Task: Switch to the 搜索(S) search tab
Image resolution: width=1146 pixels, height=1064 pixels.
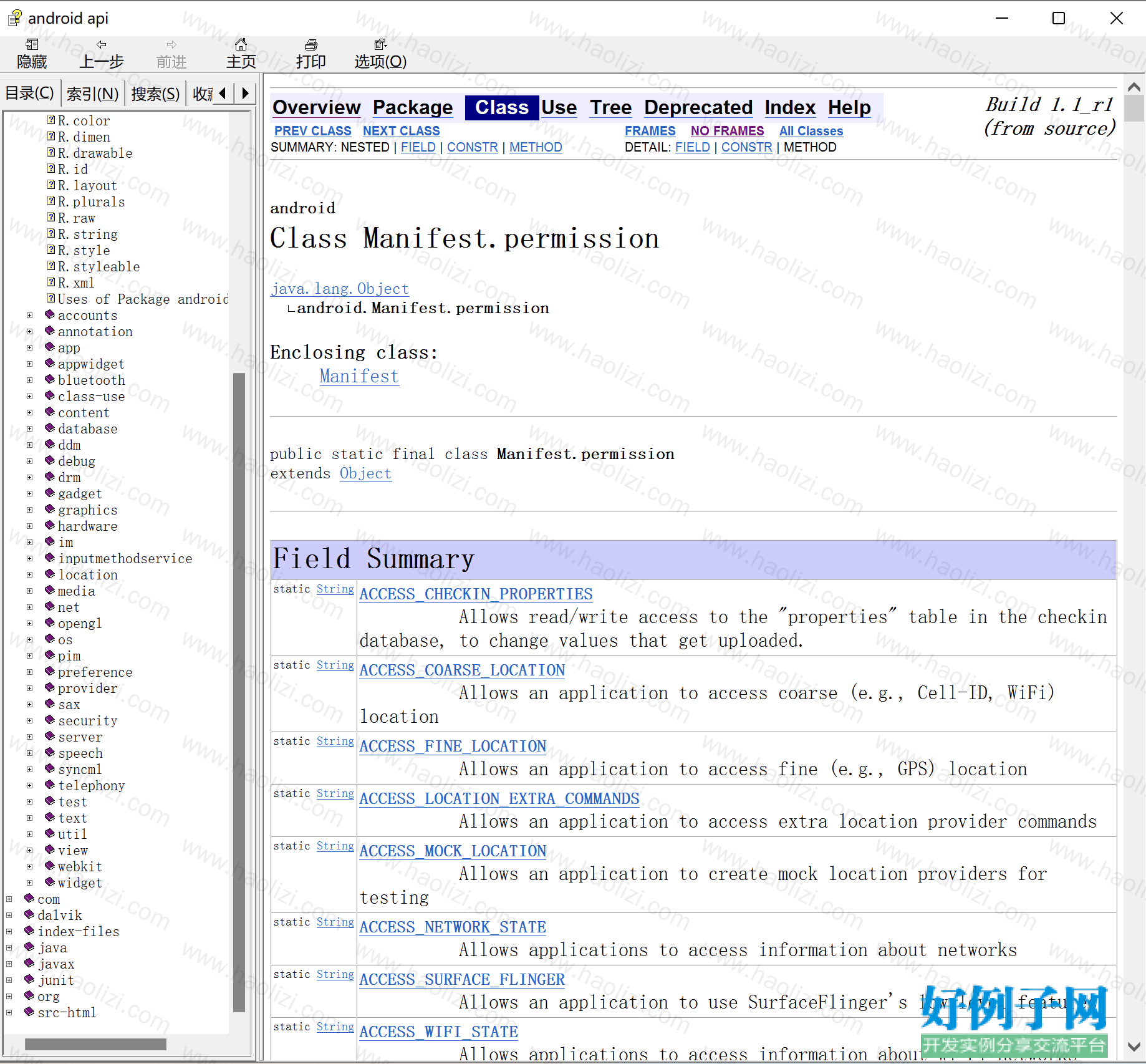Action: [155, 94]
